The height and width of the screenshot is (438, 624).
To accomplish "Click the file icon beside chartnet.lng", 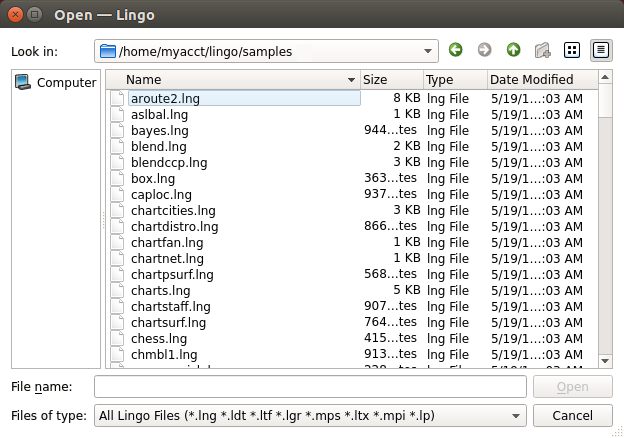I will pyautogui.click(x=117, y=258).
